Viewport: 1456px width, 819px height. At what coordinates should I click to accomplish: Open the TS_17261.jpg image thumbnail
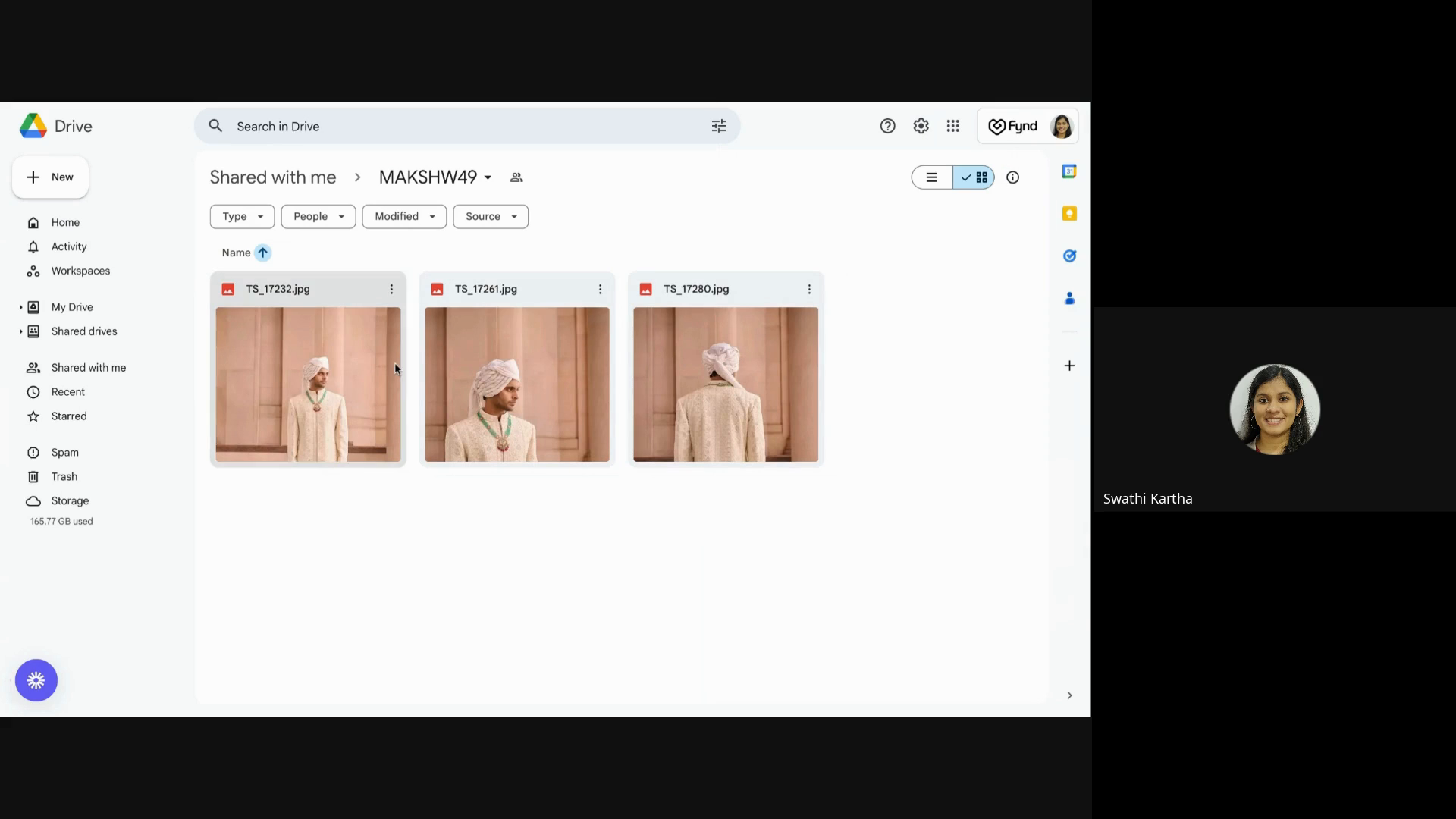[516, 384]
